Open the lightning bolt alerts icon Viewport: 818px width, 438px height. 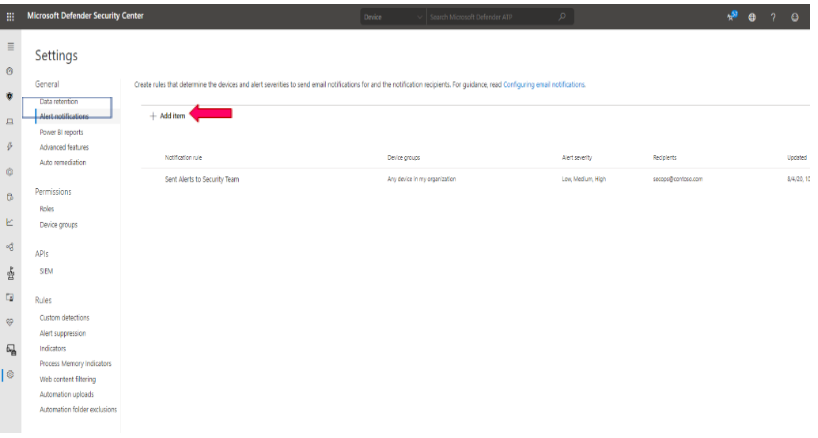pos(10,147)
